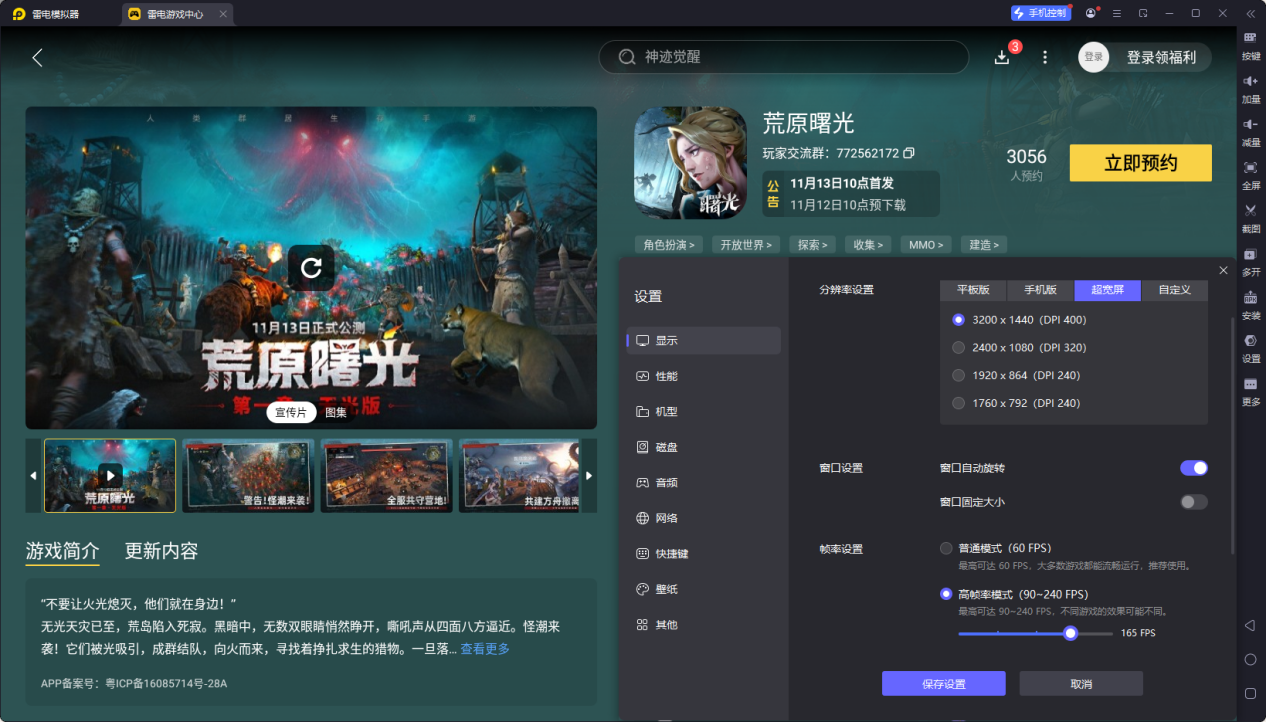
Task: Expand the 角色扮演 game tag
Action: point(667,244)
